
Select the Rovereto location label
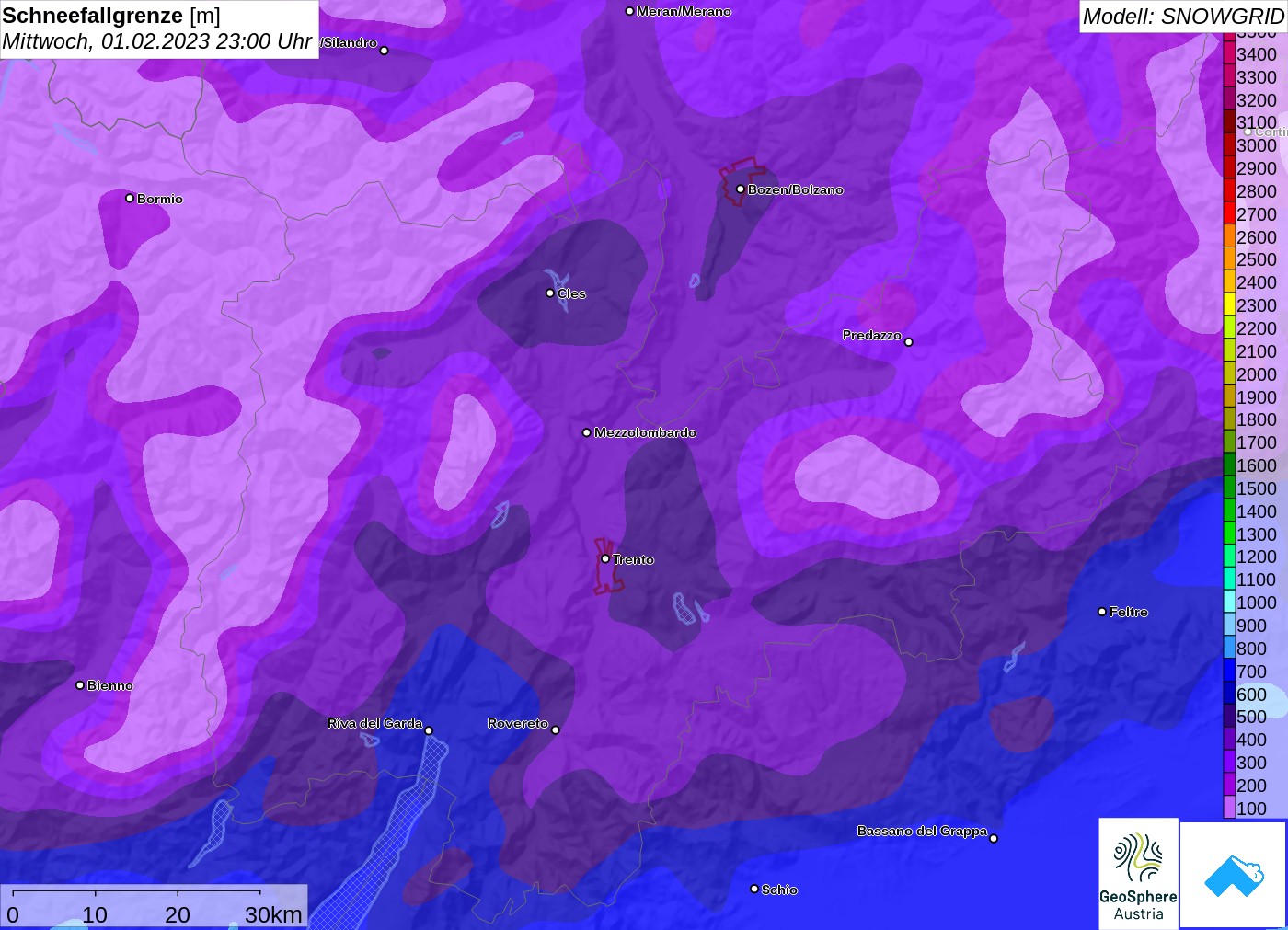point(517,723)
